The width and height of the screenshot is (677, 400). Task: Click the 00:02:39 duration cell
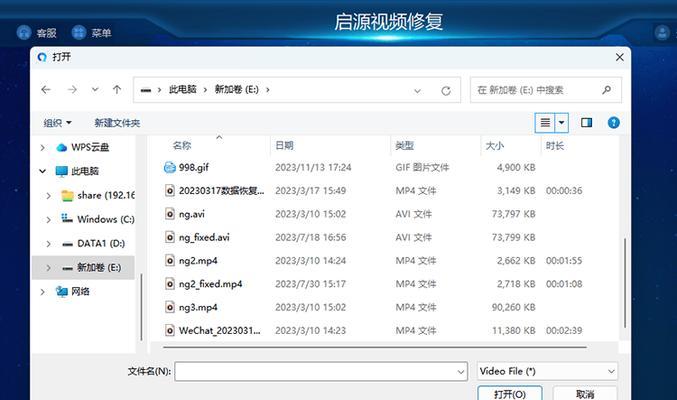(x=564, y=330)
